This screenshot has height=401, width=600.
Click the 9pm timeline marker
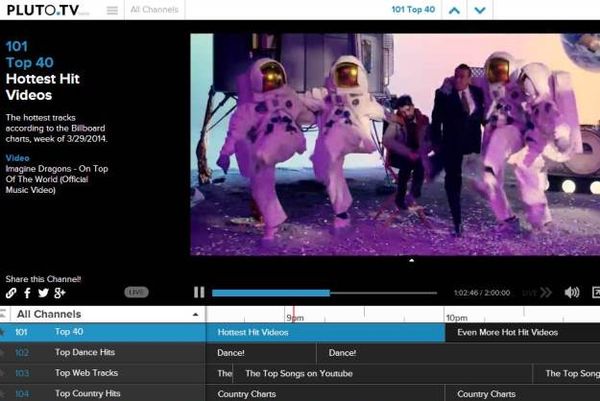coord(295,318)
